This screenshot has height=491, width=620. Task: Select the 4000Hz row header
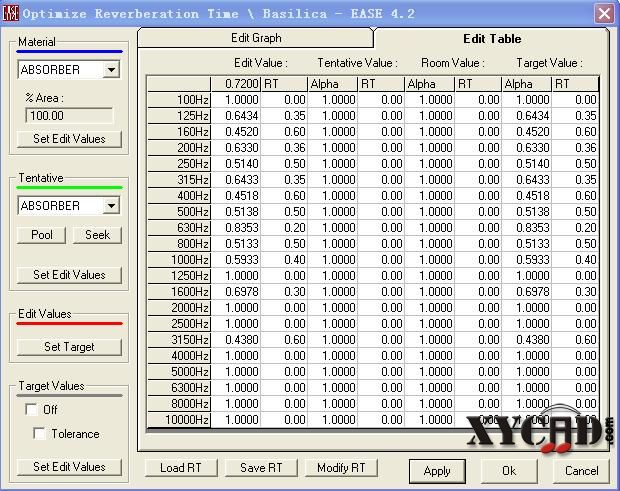coord(179,356)
